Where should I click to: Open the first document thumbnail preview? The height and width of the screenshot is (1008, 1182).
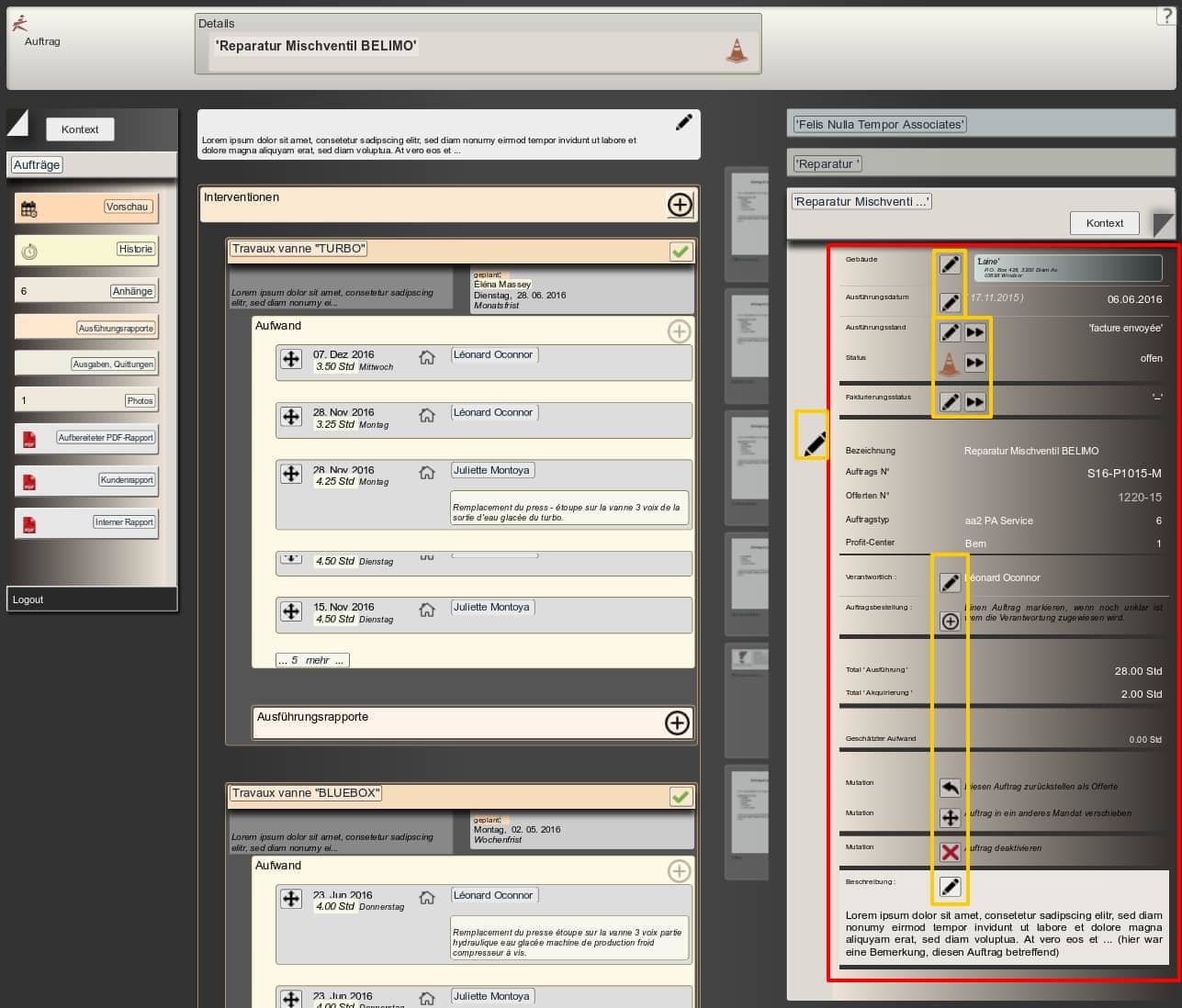(x=748, y=216)
